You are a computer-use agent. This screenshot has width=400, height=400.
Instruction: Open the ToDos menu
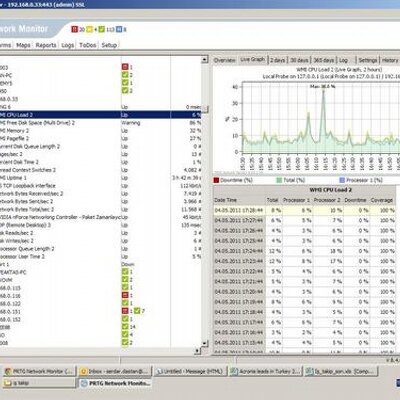(88, 45)
